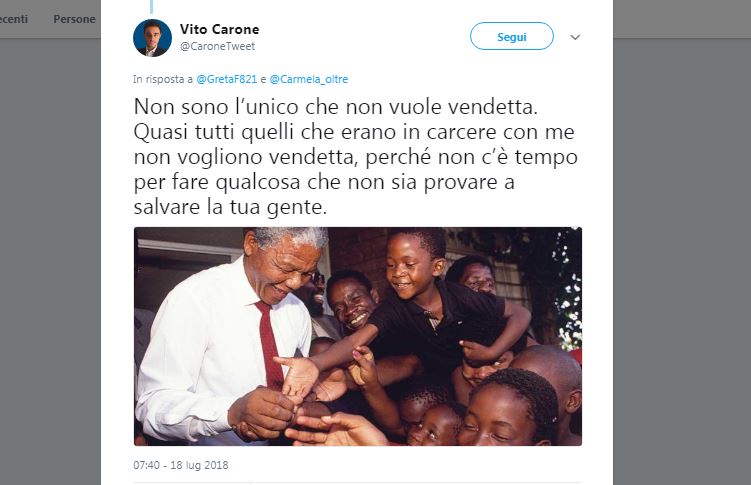Screen dimensions: 751x485
Task: Switch to the Persone tab
Action: (74, 19)
